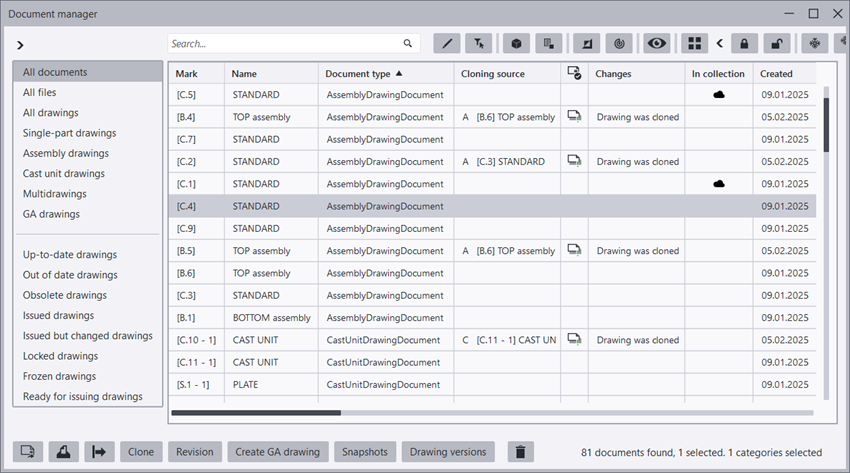Select the GA drawings category
This screenshot has height=473, width=850.
click(x=51, y=214)
